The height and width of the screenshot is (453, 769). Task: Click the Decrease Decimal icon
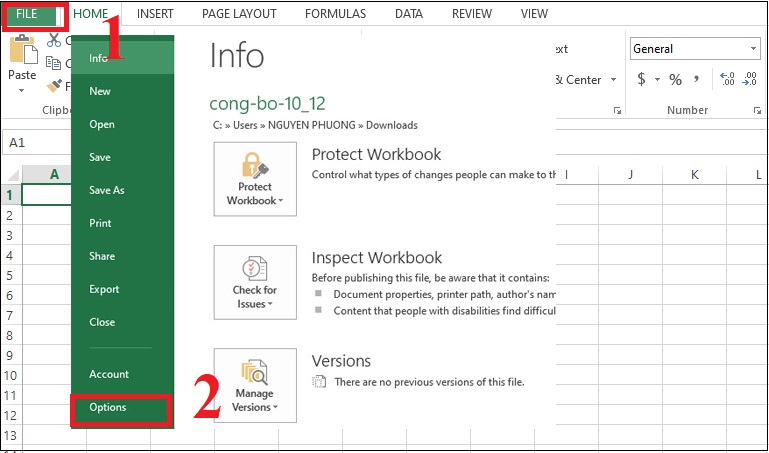pos(751,80)
